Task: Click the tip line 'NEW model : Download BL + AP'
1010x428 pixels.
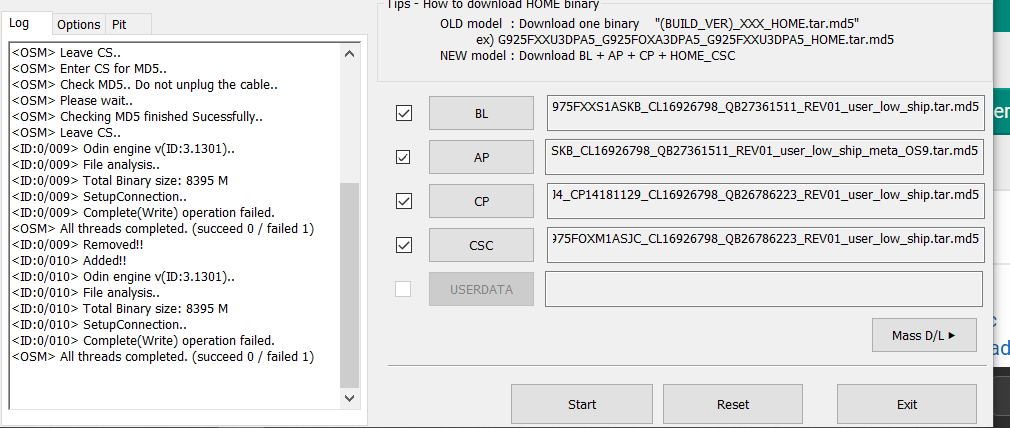Action: coord(587,55)
